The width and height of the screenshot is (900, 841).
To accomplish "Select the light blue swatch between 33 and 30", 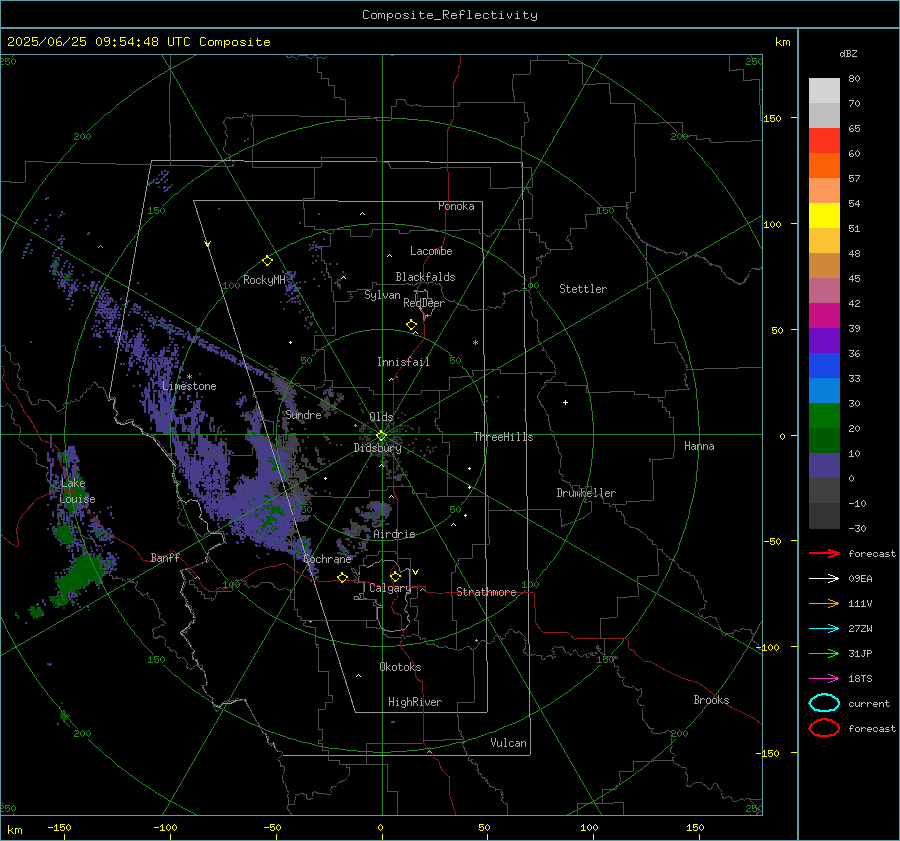I will pyautogui.click(x=824, y=390).
